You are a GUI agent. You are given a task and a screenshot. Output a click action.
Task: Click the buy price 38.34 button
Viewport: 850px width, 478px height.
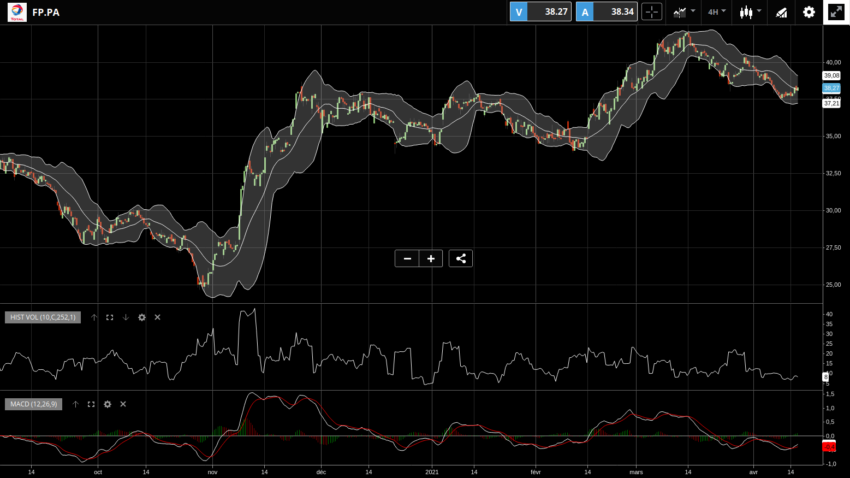pos(607,12)
